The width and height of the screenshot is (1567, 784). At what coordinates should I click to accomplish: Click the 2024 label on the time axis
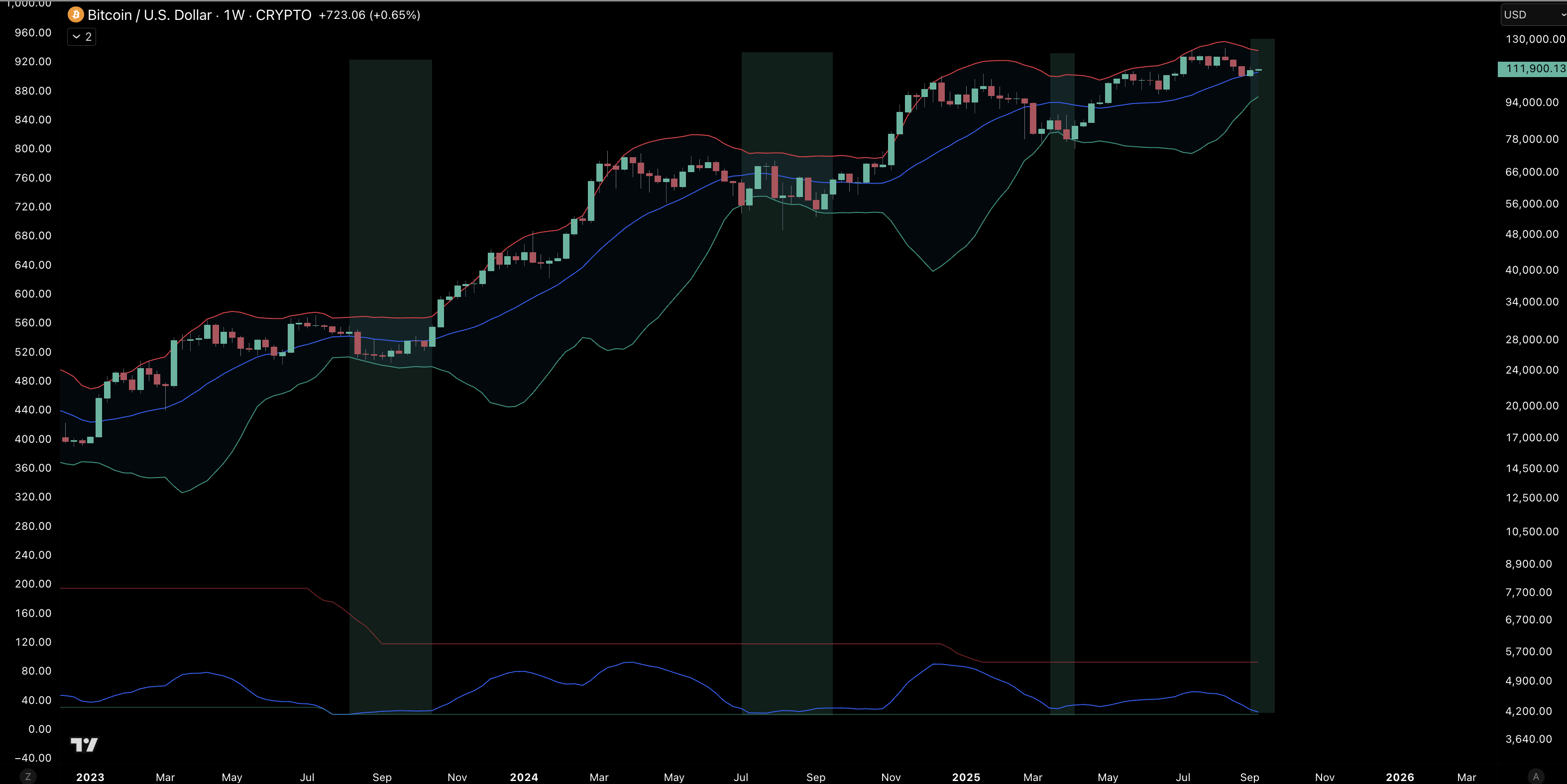(524, 777)
